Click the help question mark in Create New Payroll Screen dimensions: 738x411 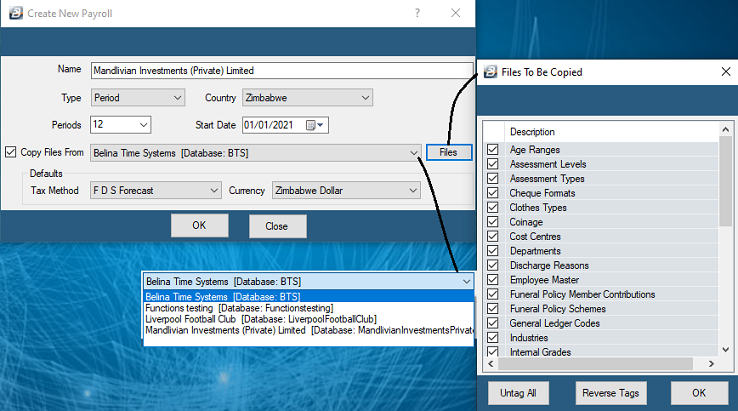coord(417,13)
